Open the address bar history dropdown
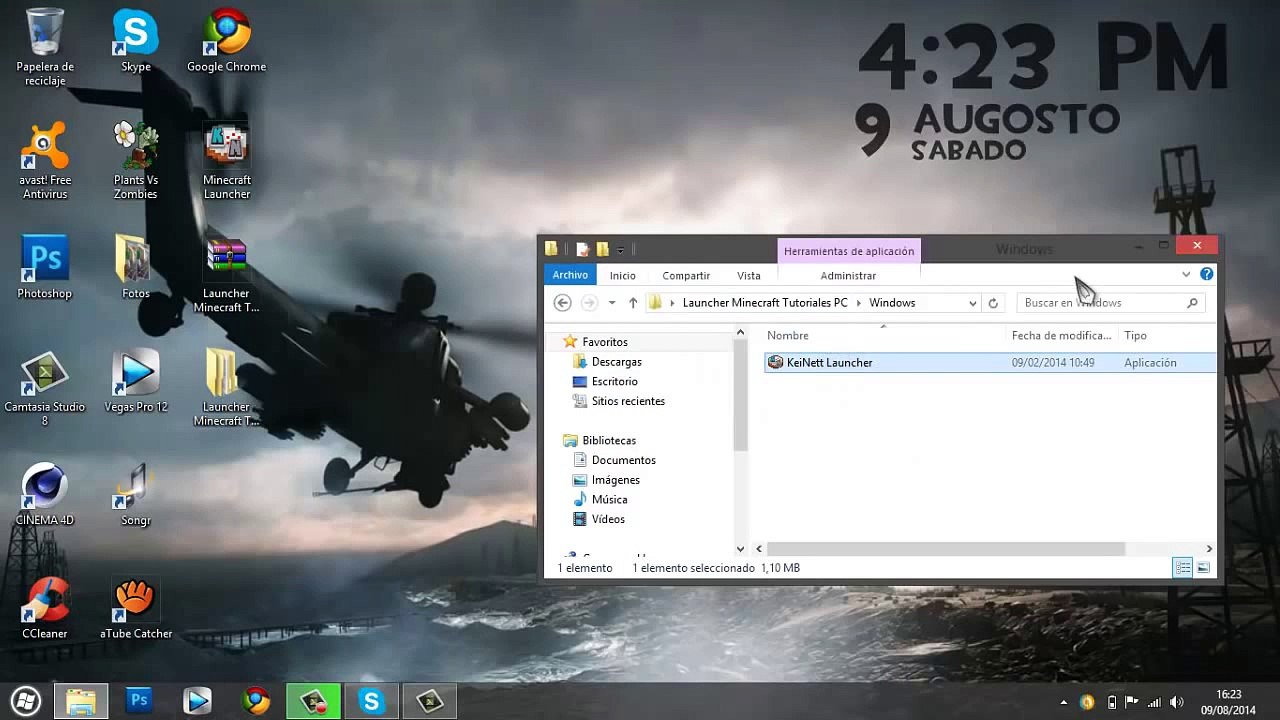Viewport: 1280px width, 720px height. point(973,303)
